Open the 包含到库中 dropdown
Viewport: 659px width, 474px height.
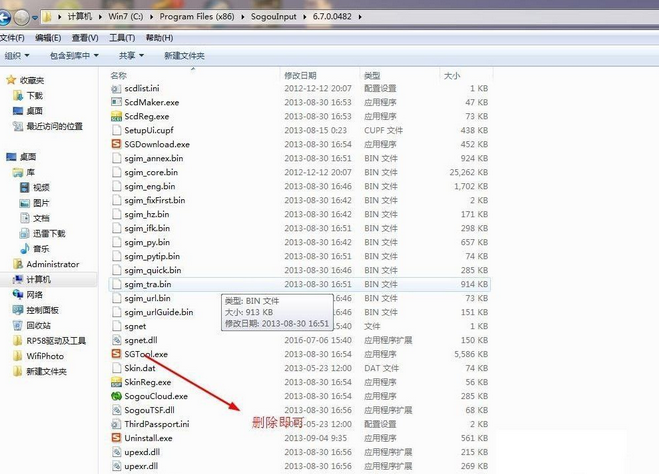(x=74, y=55)
